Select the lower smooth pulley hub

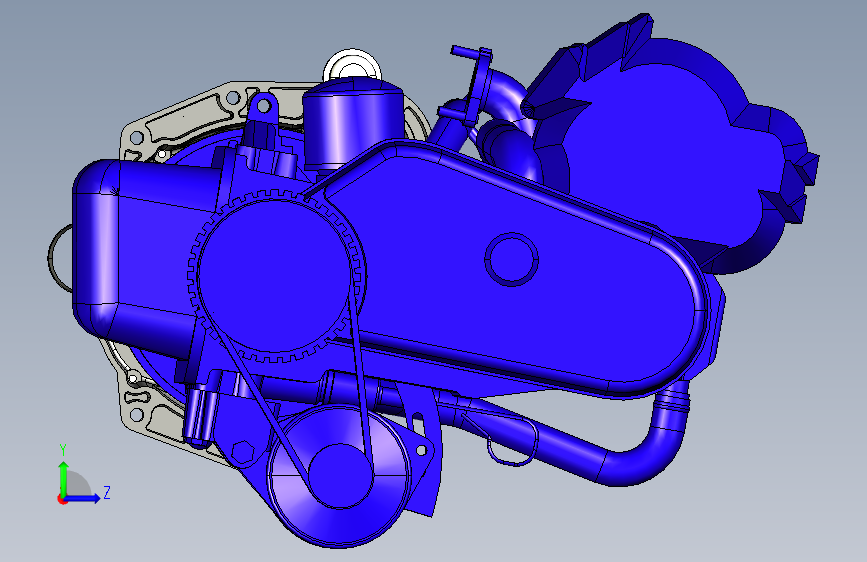pos(340,476)
